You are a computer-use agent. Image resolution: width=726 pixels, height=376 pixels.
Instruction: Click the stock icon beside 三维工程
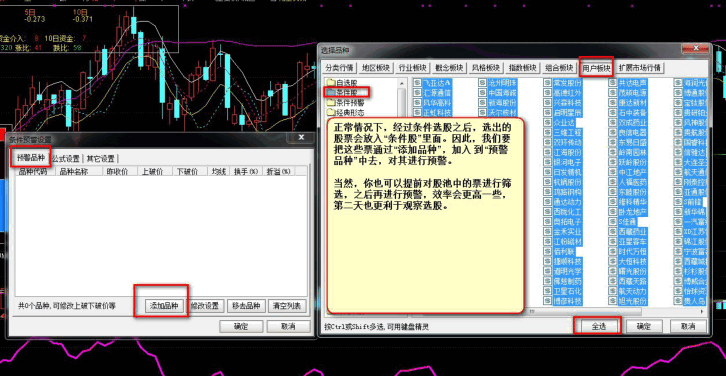548,132
